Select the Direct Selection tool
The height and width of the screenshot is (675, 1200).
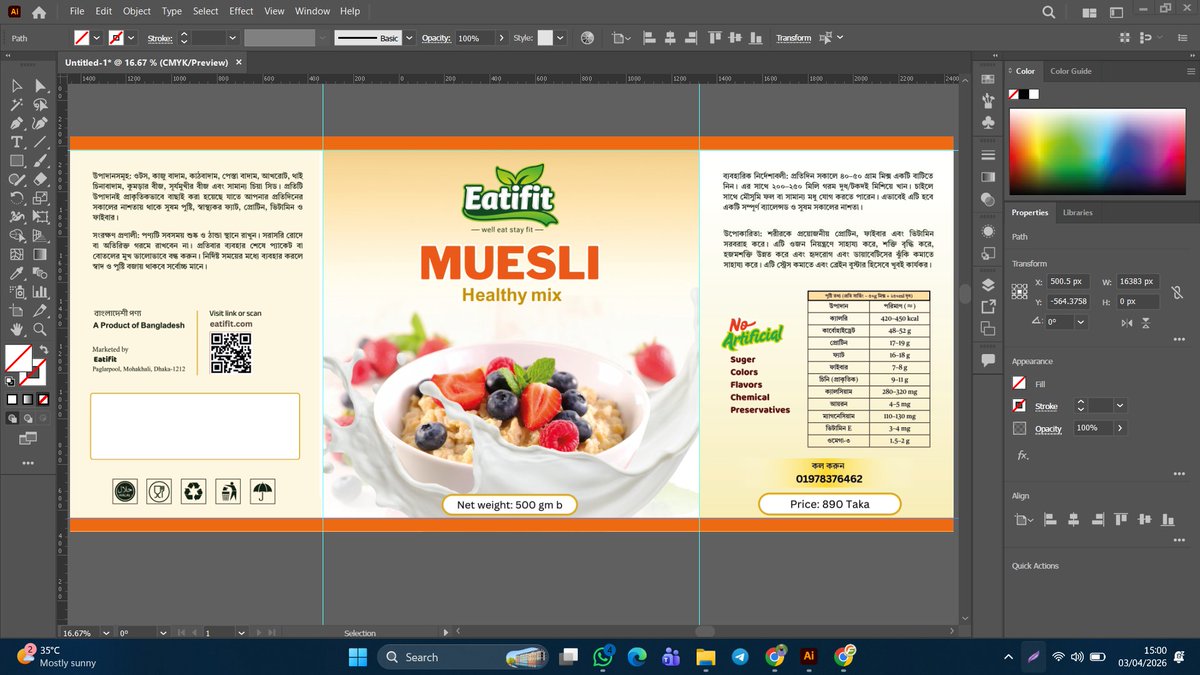[40, 87]
